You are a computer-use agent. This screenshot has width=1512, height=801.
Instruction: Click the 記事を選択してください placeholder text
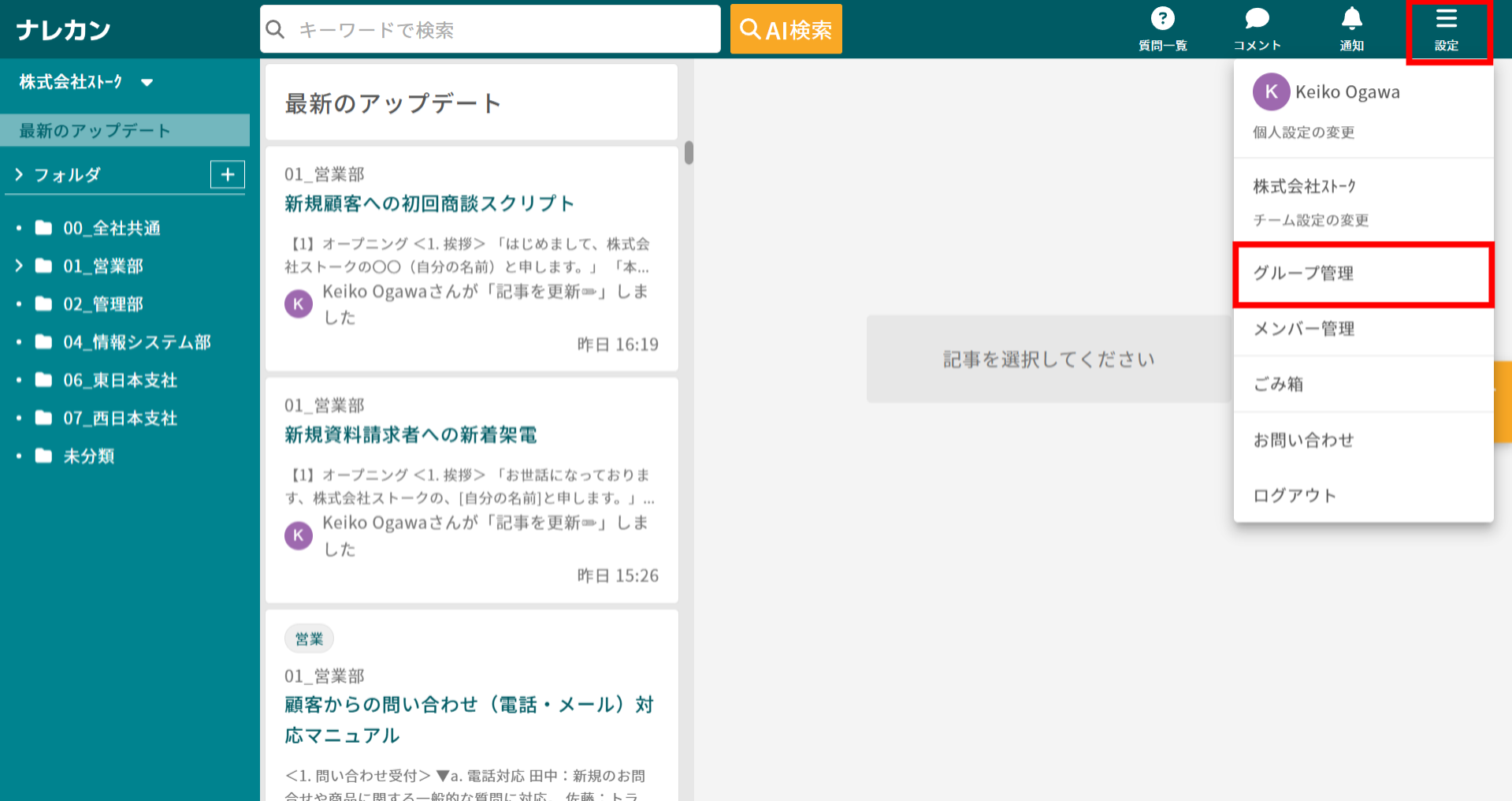[x=1049, y=360]
